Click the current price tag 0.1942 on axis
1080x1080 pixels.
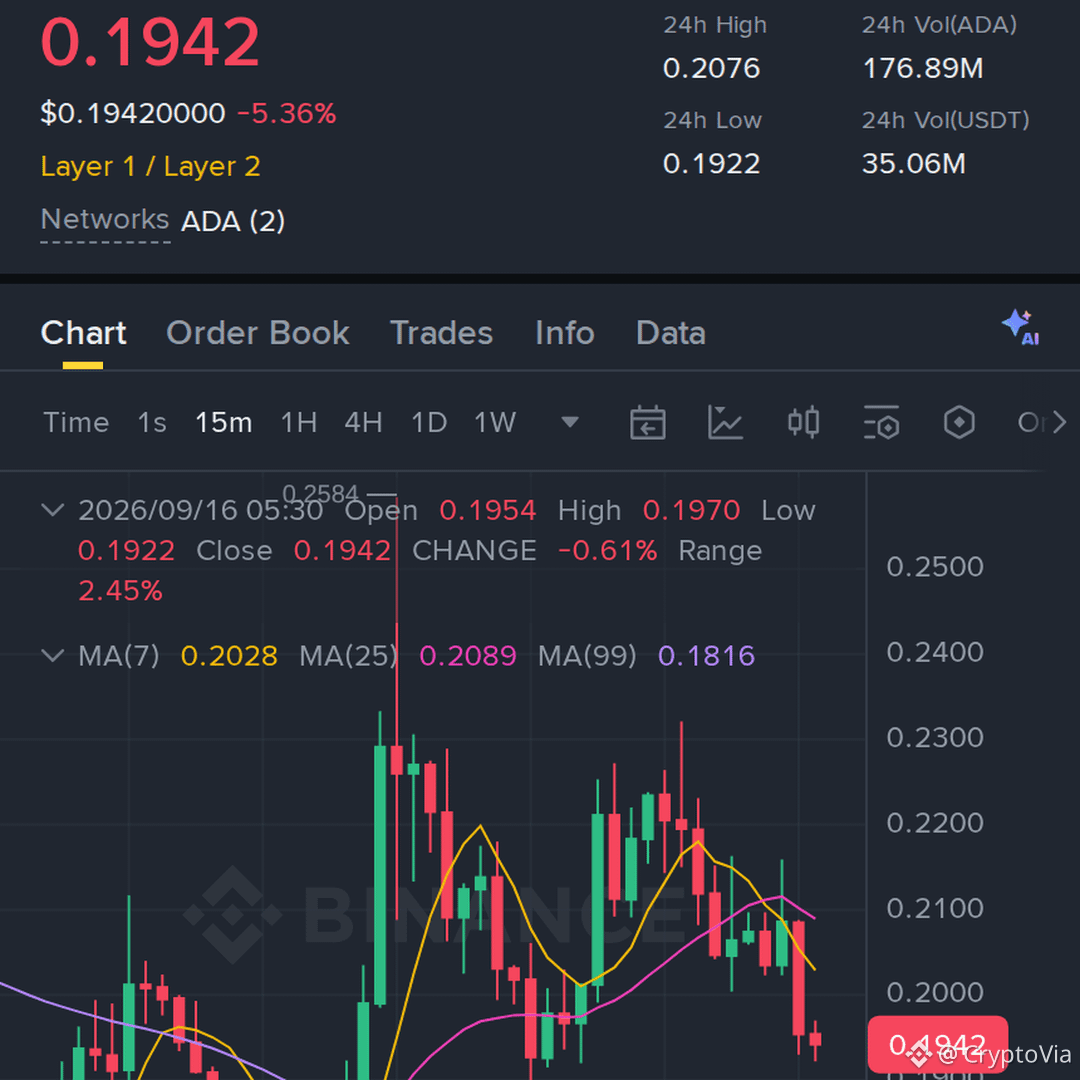[937, 1045]
